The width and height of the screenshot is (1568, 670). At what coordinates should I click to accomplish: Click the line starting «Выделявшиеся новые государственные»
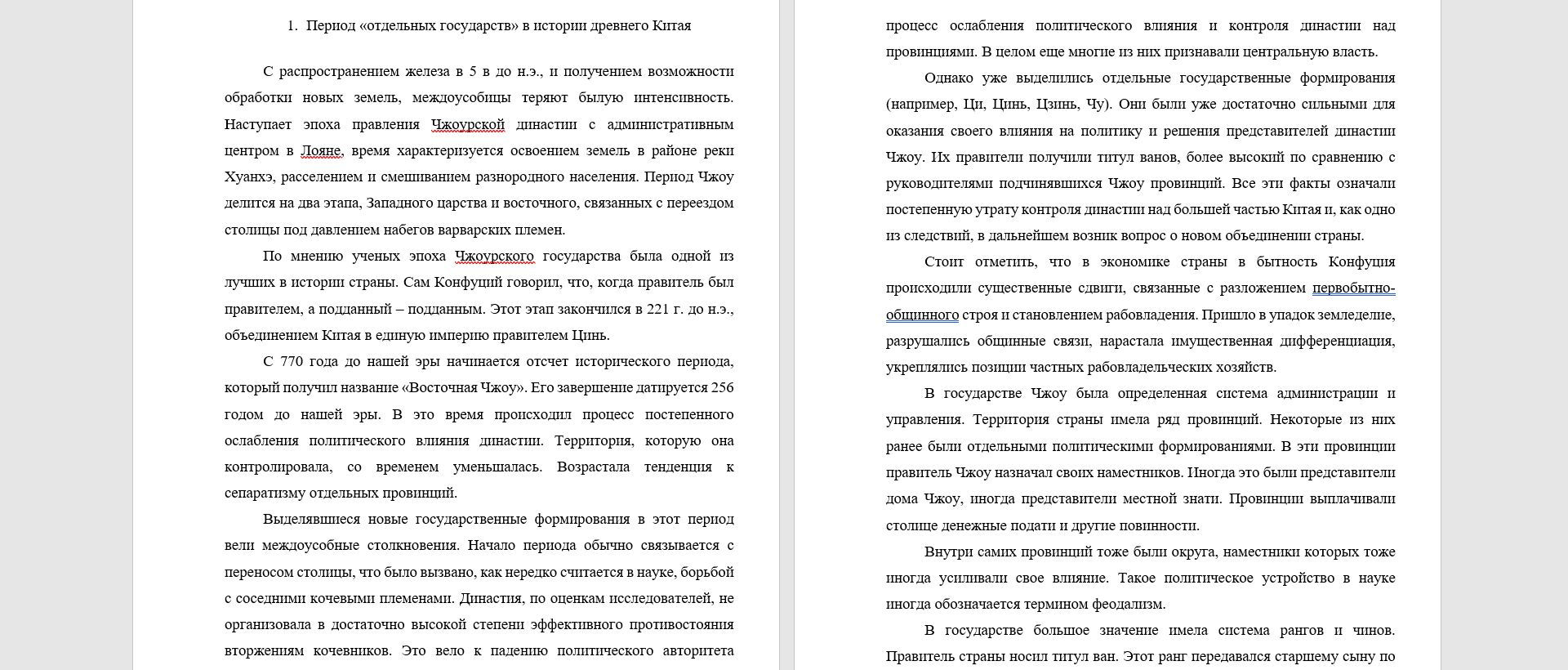[x=498, y=519]
